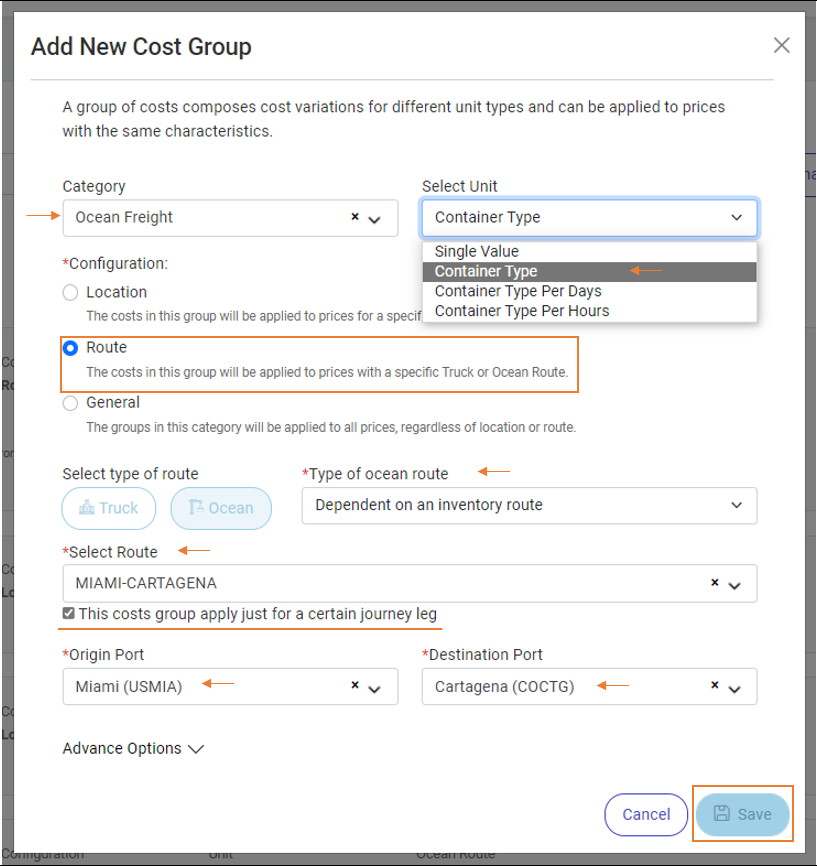Select the General configuration radio button
817x866 pixels.
[70, 403]
